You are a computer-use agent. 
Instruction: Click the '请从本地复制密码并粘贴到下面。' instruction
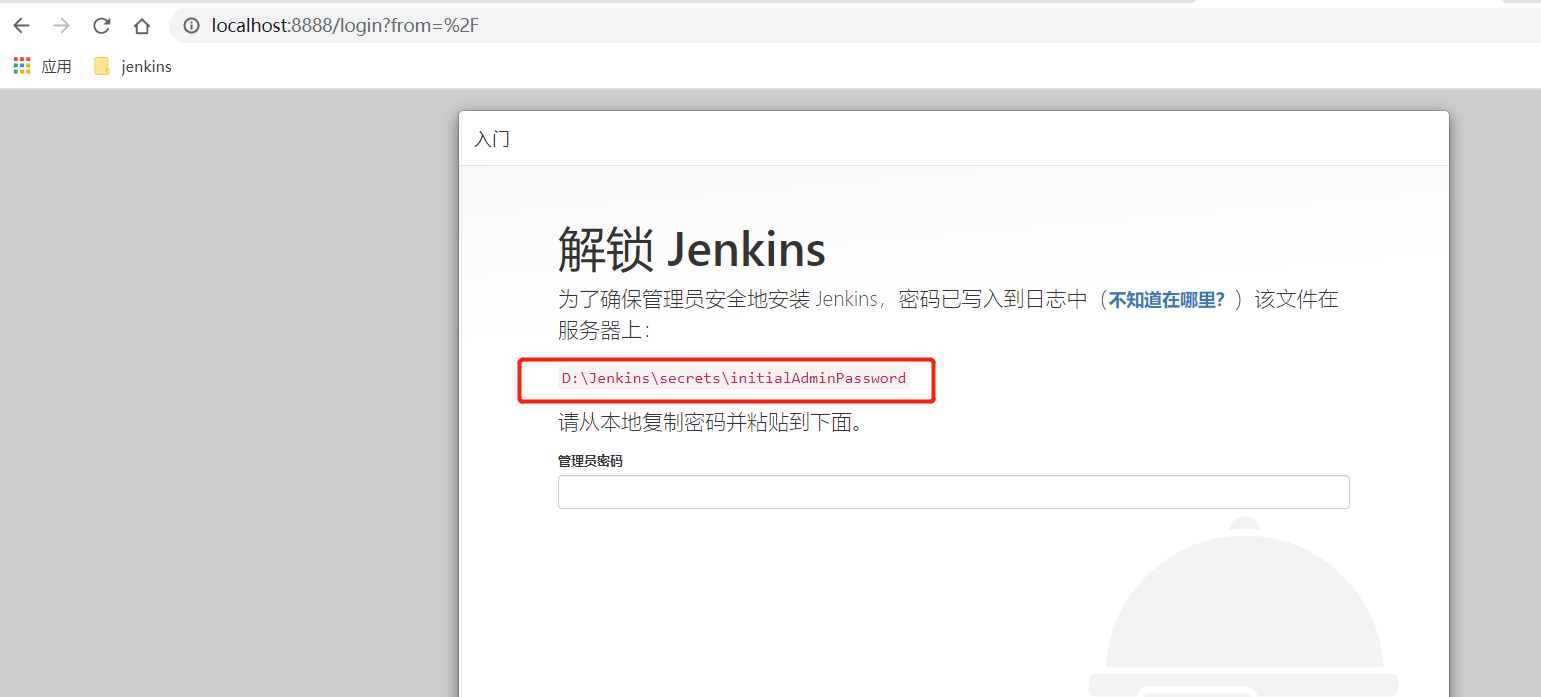point(711,422)
